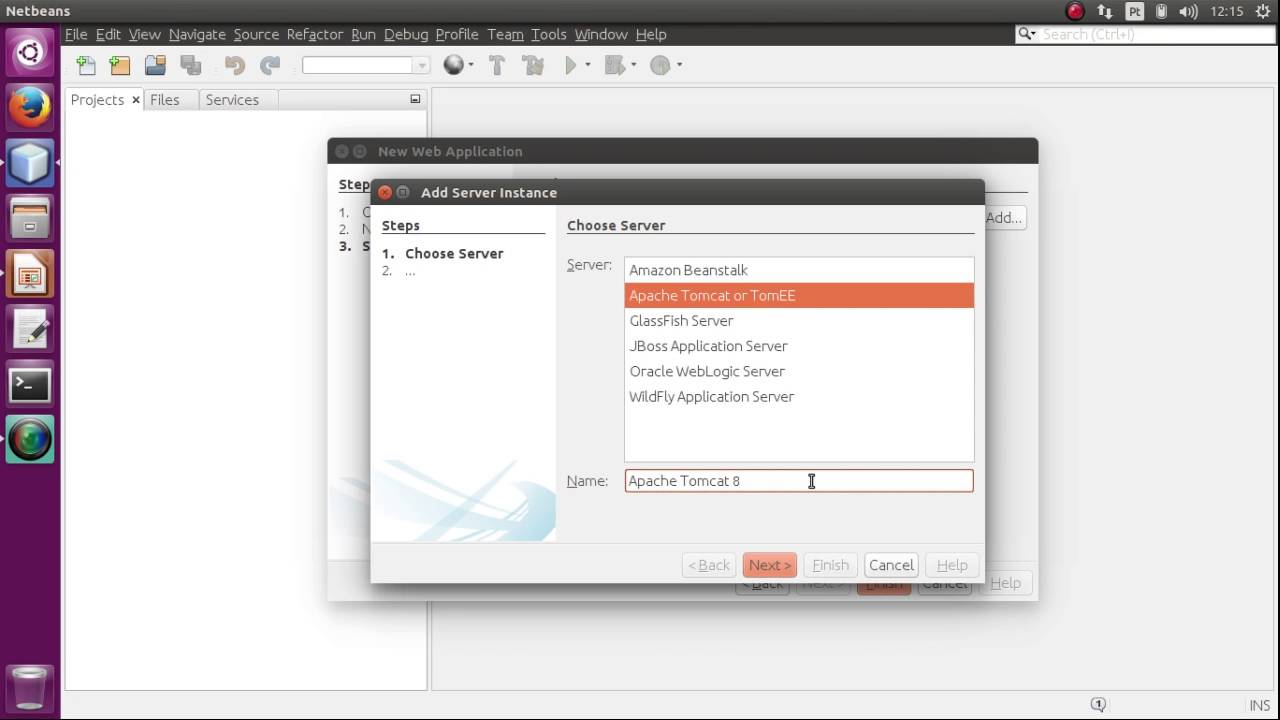Click Cancel in Add Server Instance dialog
Screen dimensions: 1280x720
pos(891,565)
